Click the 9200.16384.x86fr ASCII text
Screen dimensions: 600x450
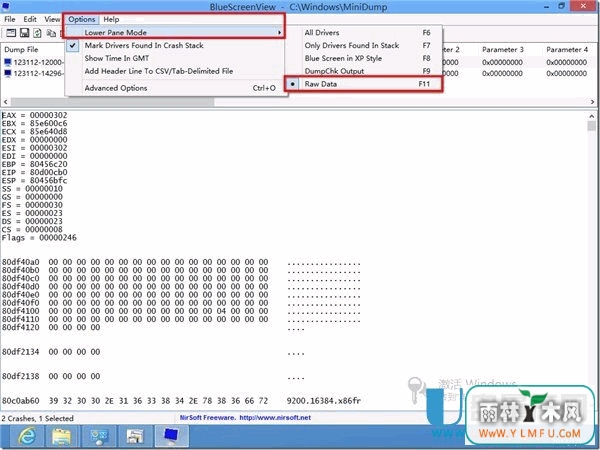[324, 401]
